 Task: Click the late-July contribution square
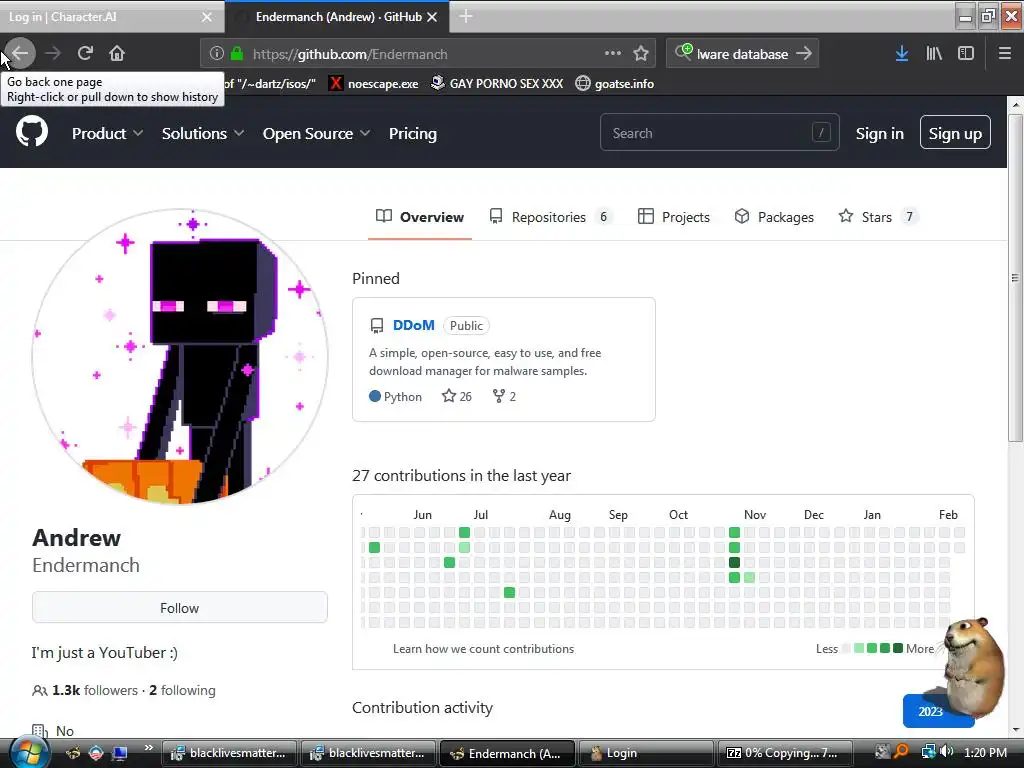(509, 592)
